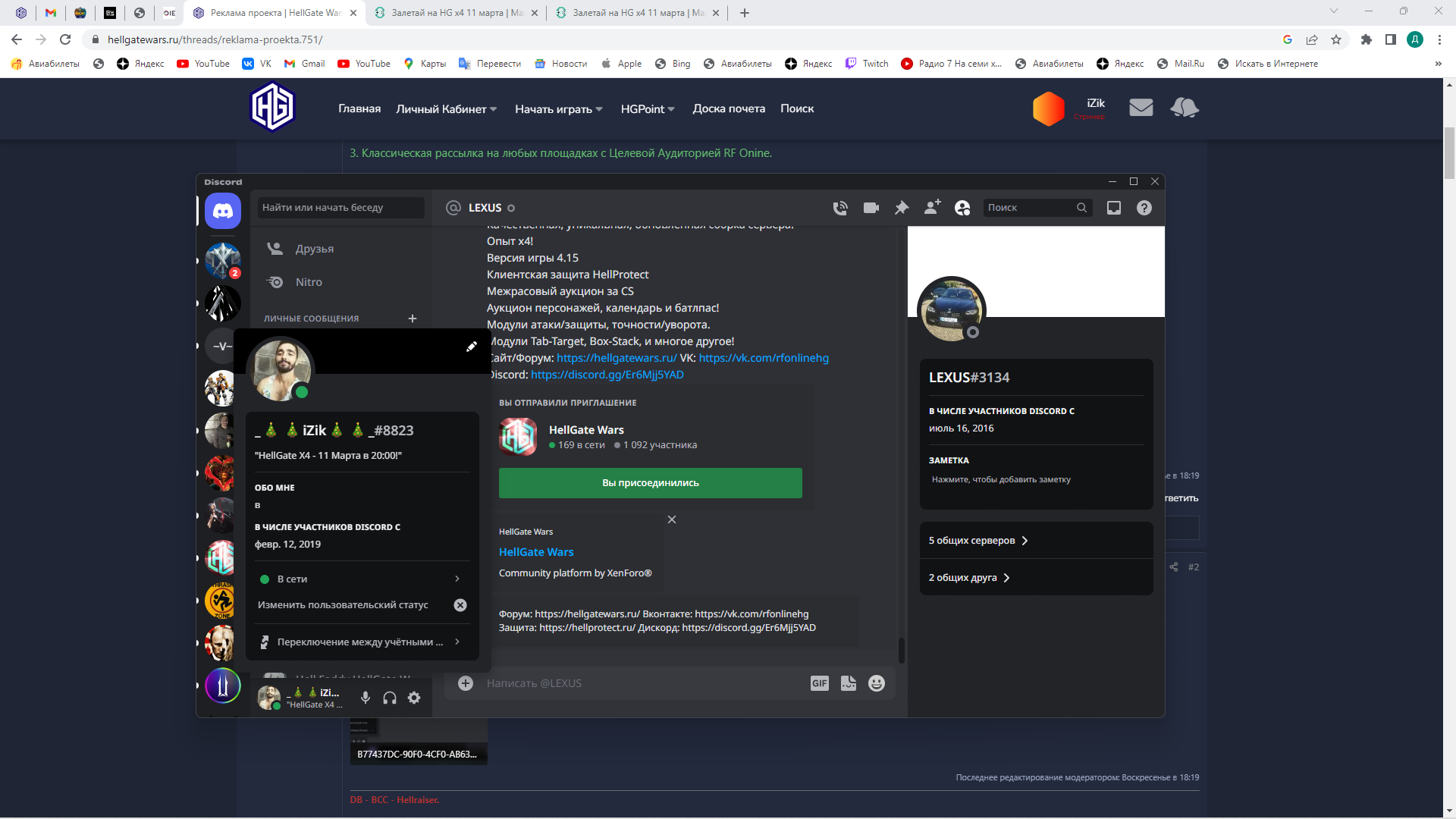Open HellGate Wars embed title link
Viewport: 1456px width, 819px height.
[536, 552]
